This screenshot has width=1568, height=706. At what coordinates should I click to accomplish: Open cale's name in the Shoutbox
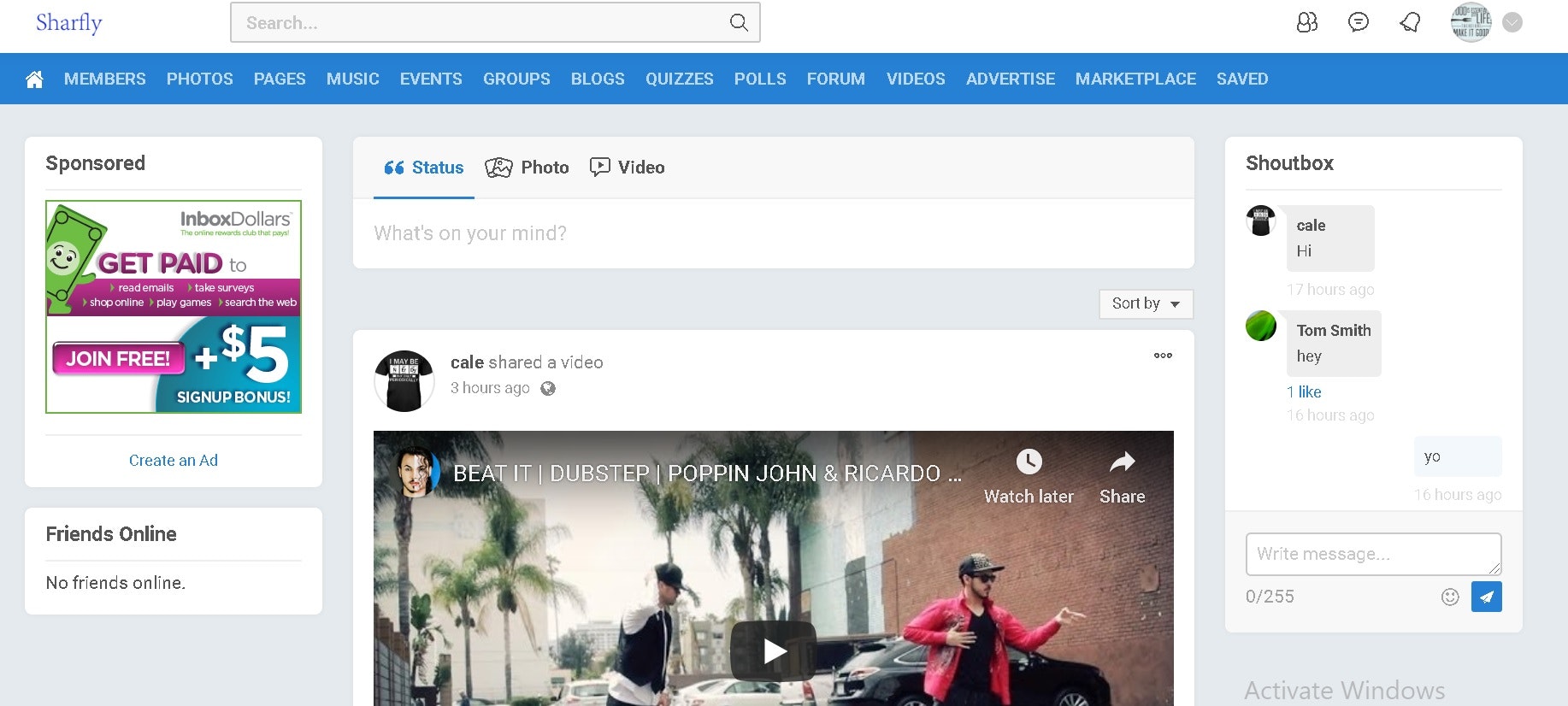pos(1311,226)
